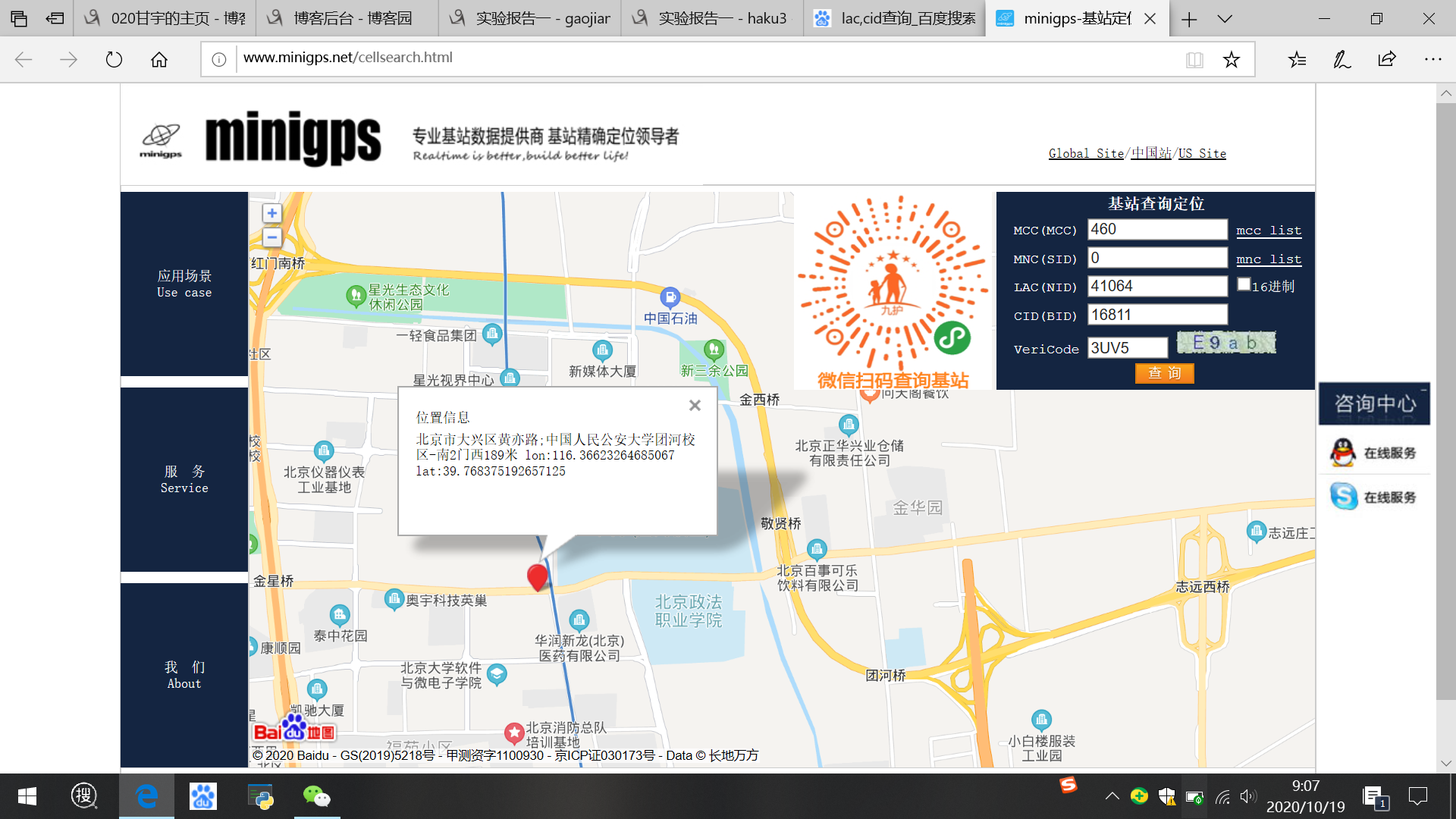
Task: Open reading view book icon
Action: click(x=1194, y=60)
